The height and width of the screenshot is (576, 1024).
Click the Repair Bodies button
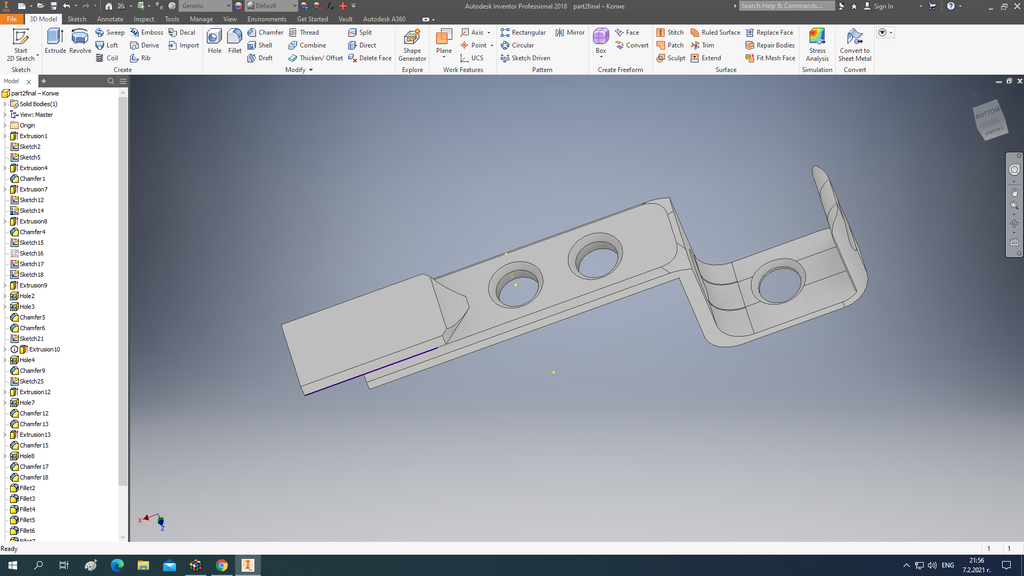pyautogui.click(x=770, y=45)
